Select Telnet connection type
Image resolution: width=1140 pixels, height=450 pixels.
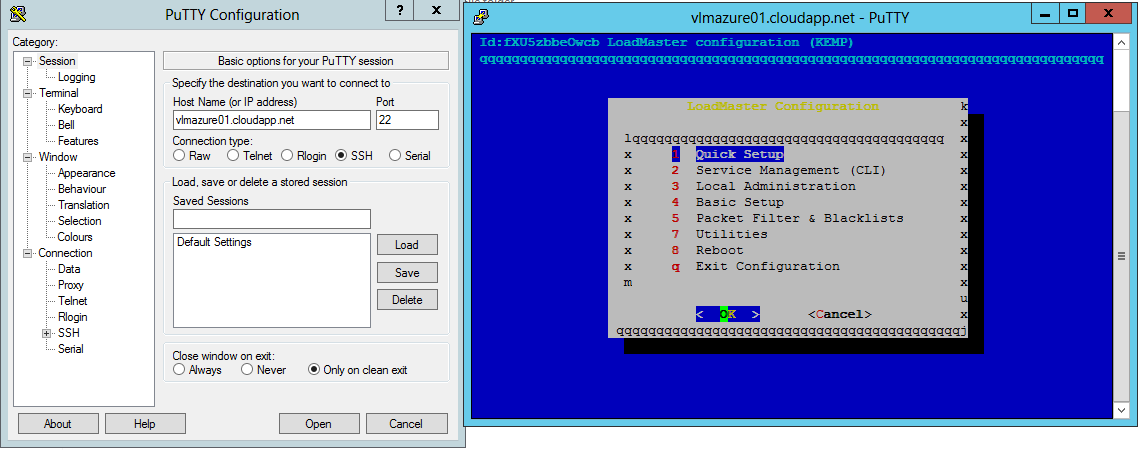click(x=233, y=155)
